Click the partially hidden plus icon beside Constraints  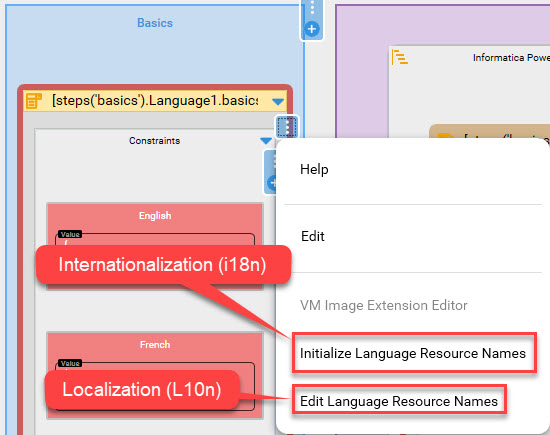coord(271,183)
